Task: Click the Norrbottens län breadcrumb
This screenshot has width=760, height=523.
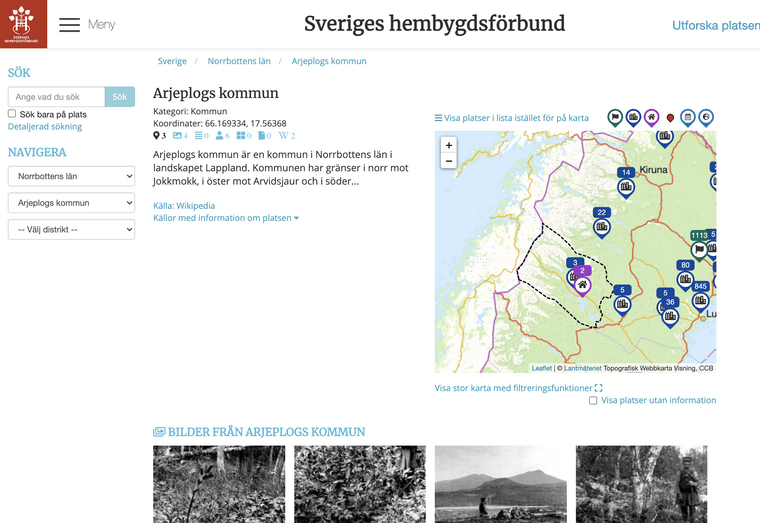Action: [239, 61]
